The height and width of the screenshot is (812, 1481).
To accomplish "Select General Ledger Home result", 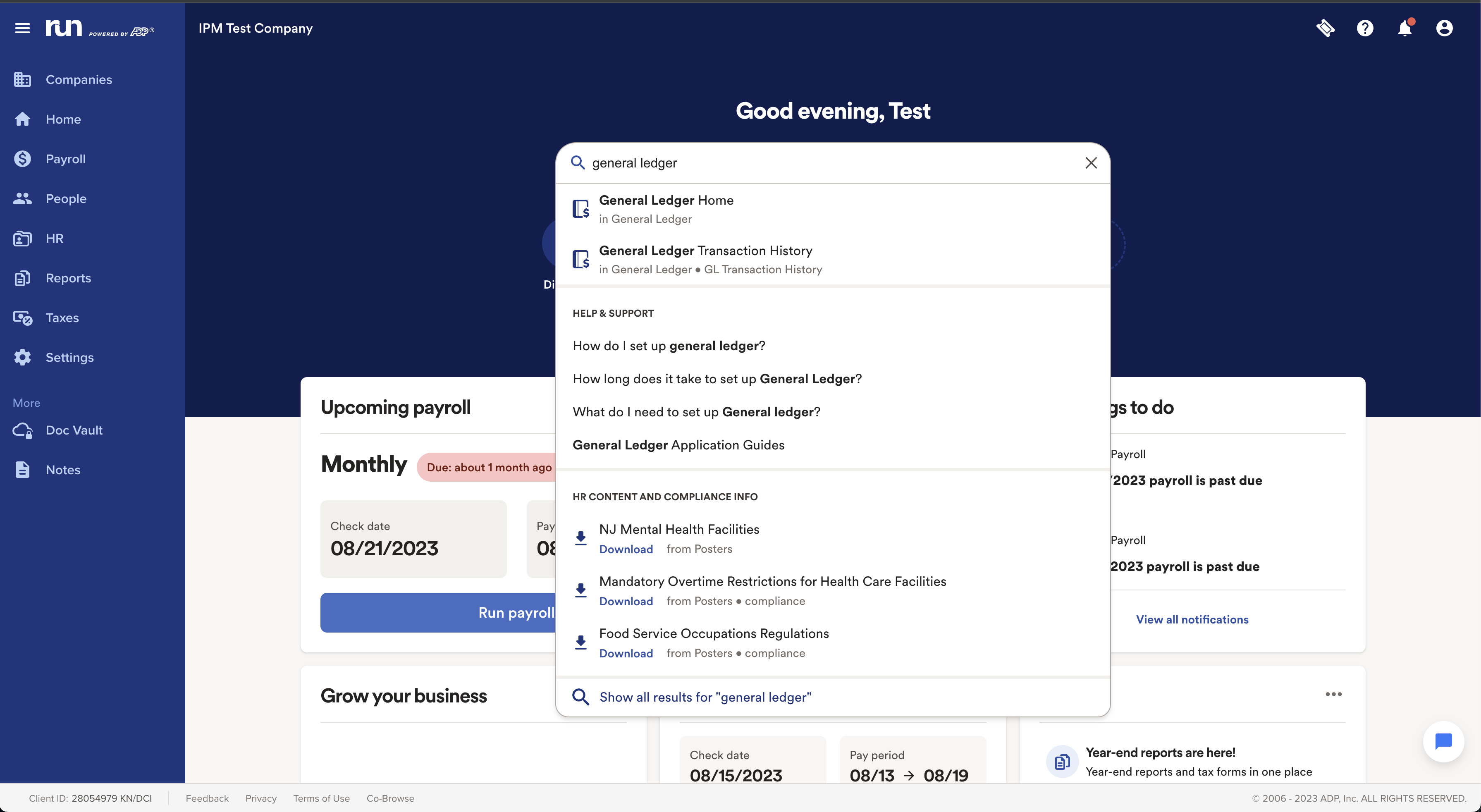I will click(x=832, y=209).
